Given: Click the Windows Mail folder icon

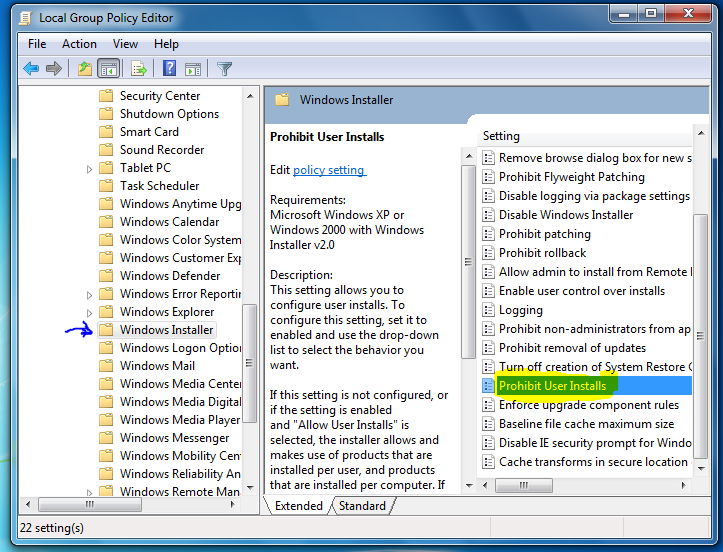Looking at the screenshot, I should pyautogui.click(x=106, y=366).
